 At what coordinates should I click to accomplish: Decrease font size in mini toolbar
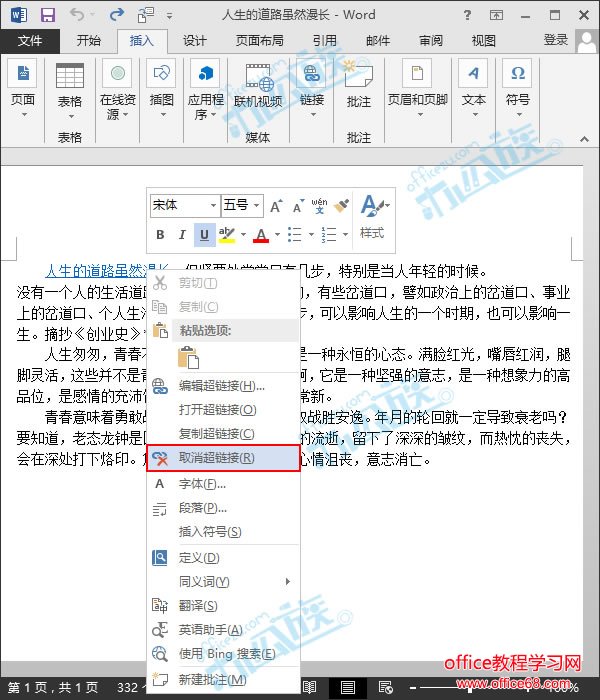click(298, 206)
